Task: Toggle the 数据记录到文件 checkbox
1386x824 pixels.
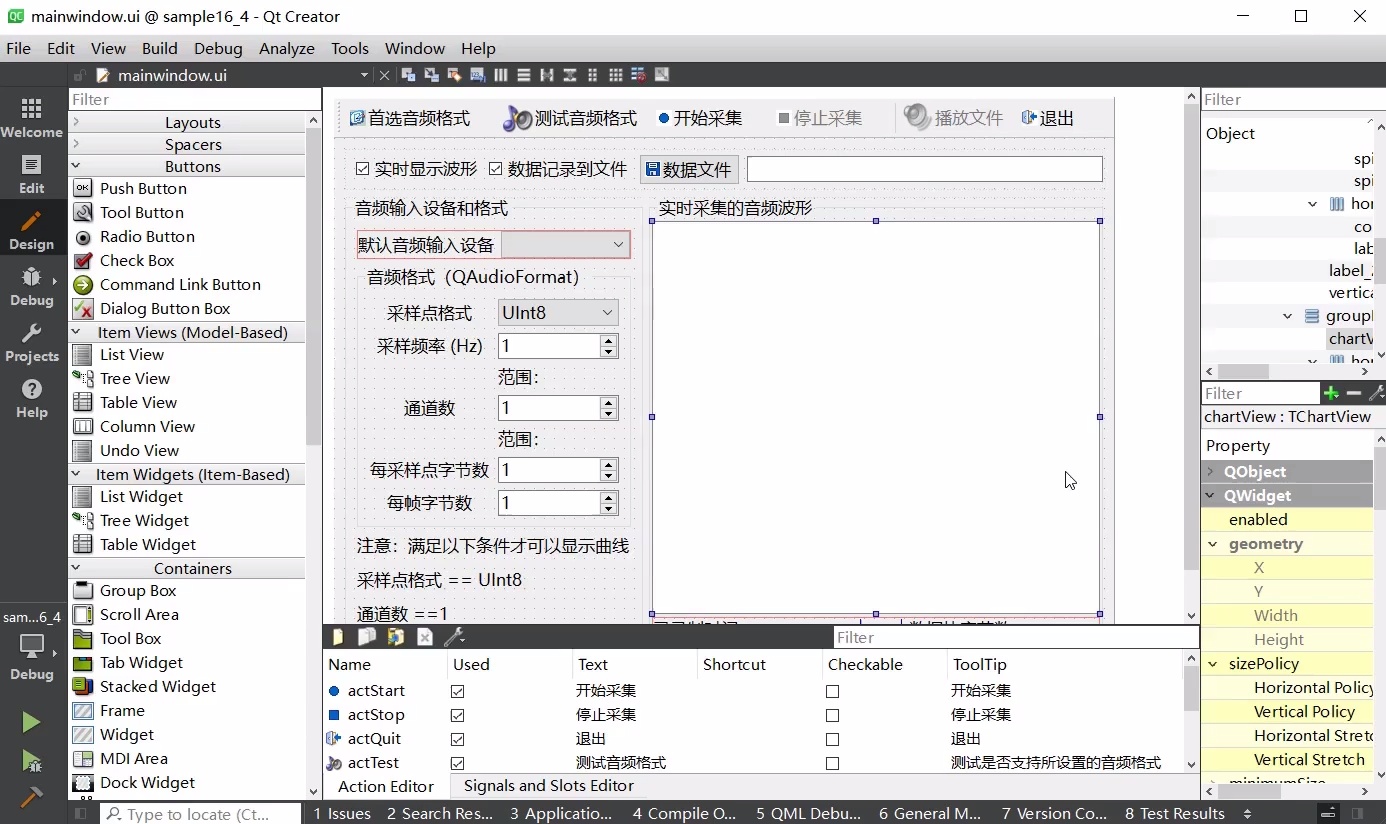Action: (496, 169)
